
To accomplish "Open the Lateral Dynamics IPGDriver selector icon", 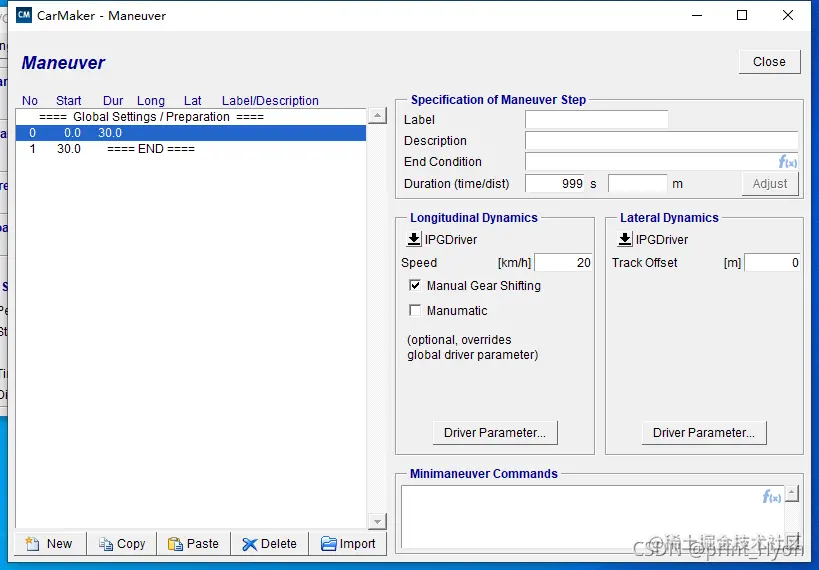I will point(625,239).
